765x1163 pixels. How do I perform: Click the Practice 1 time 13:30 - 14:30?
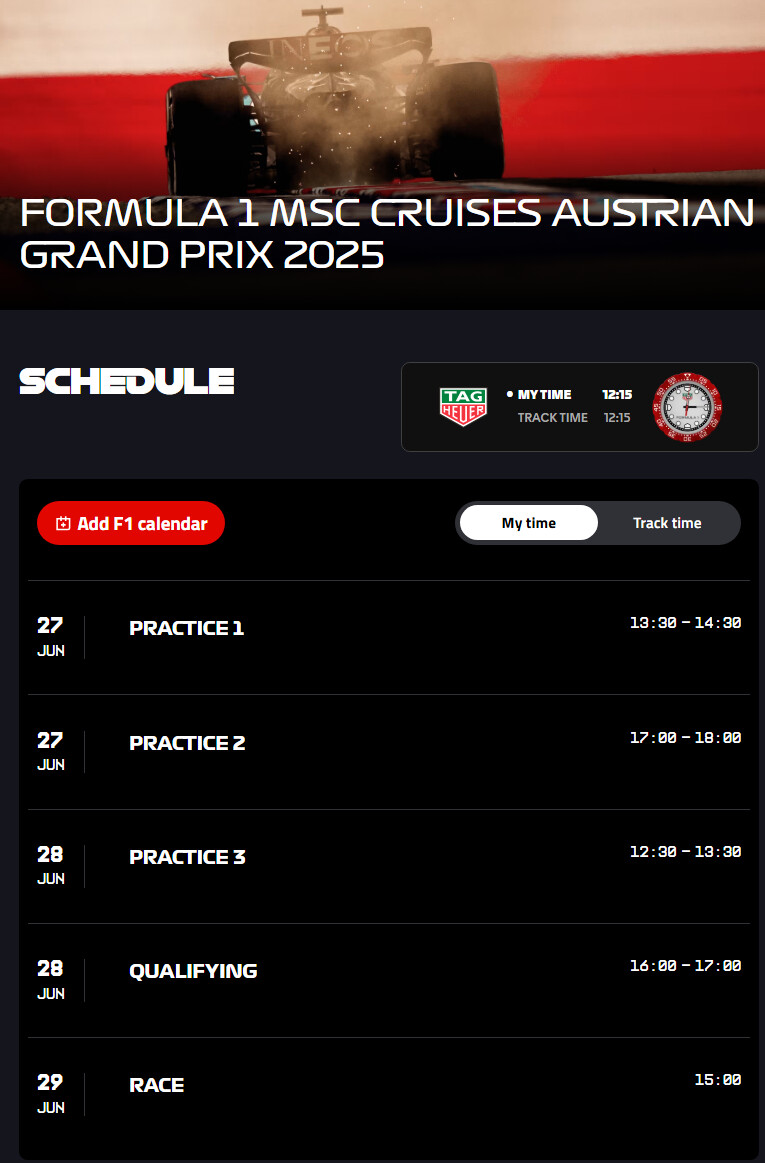tap(686, 623)
